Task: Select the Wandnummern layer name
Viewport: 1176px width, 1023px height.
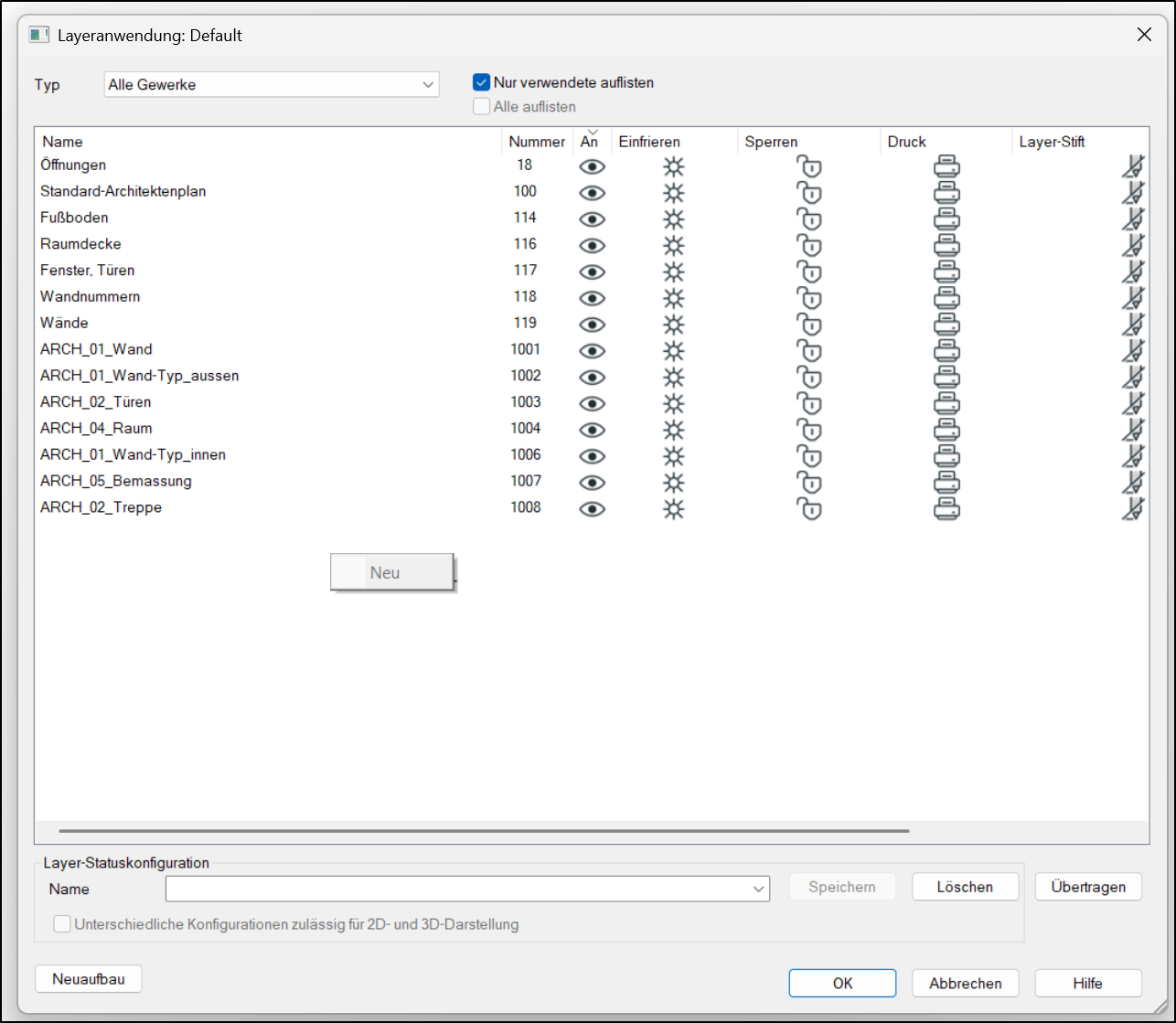Action: point(90,296)
